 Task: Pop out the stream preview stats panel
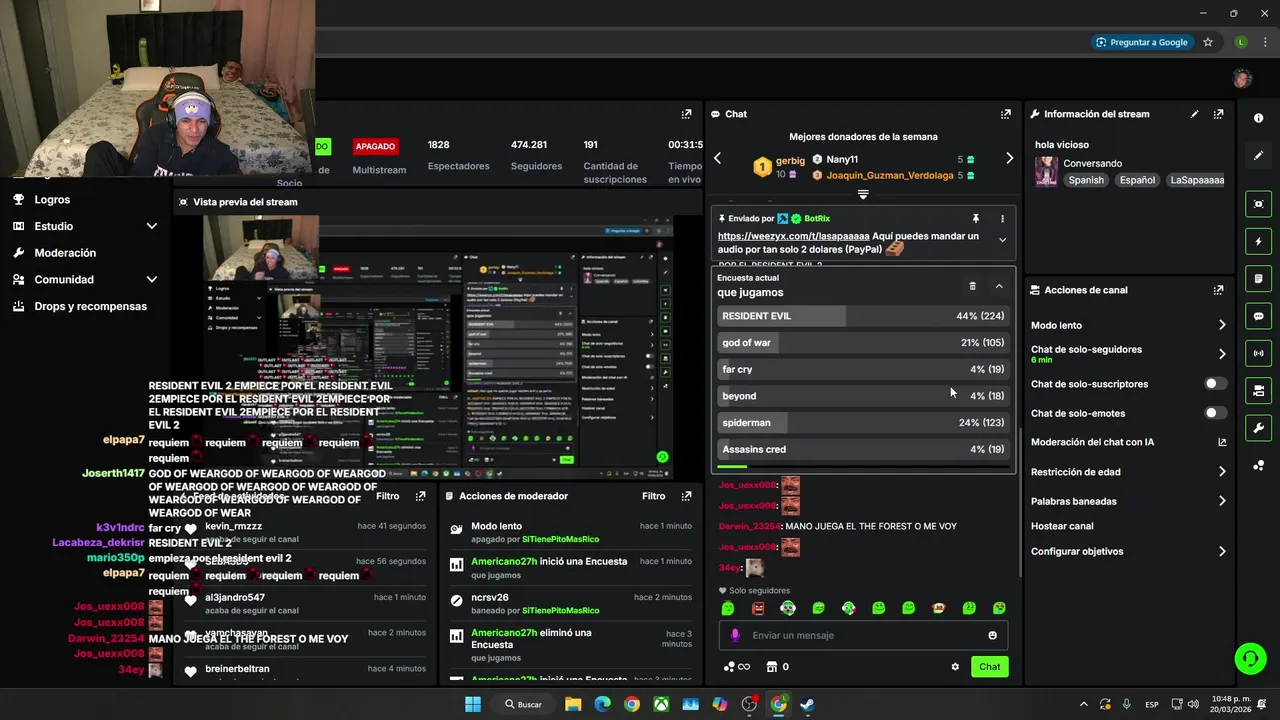pos(686,114)
